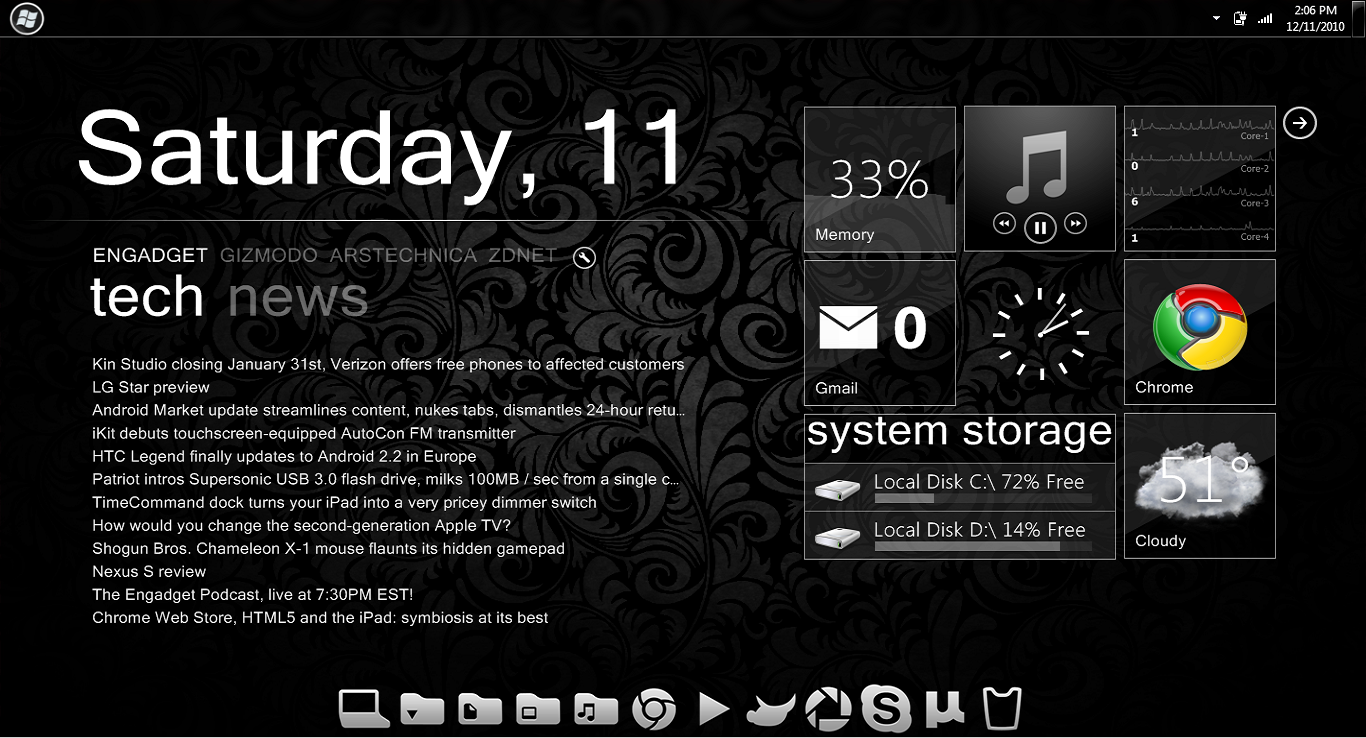Show hidden system tray icons
This screenshot has width=1366, height=738.
click(x=1216, y=18)
